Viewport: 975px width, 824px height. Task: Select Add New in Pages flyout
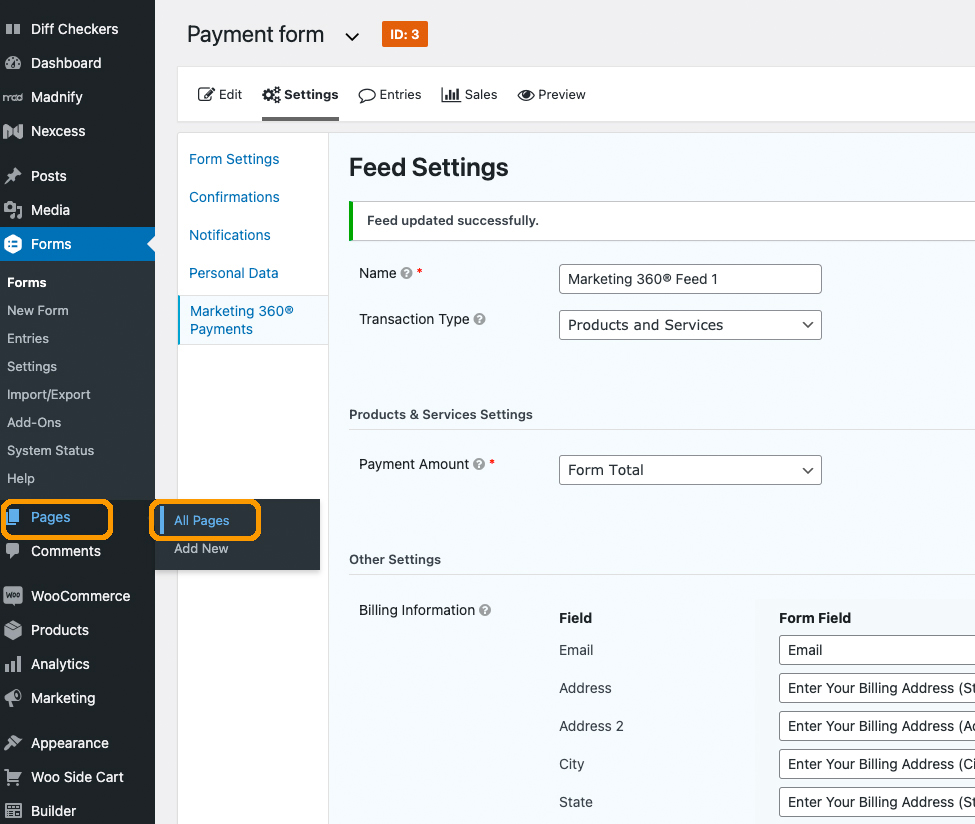pos(201,549)
